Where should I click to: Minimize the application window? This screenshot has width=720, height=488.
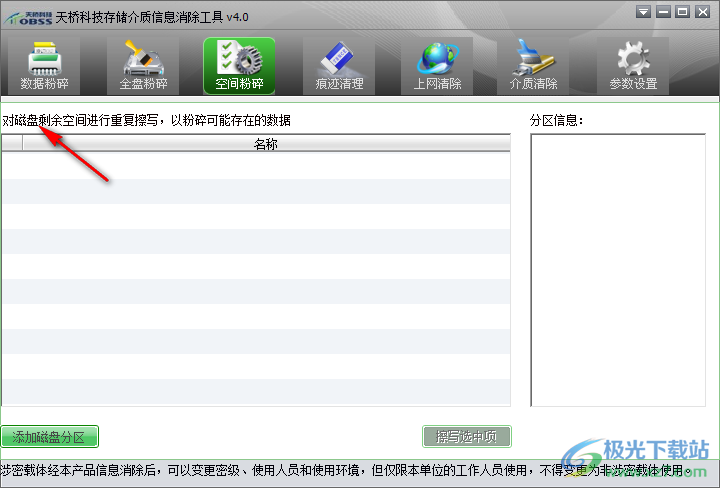[662, 13]
